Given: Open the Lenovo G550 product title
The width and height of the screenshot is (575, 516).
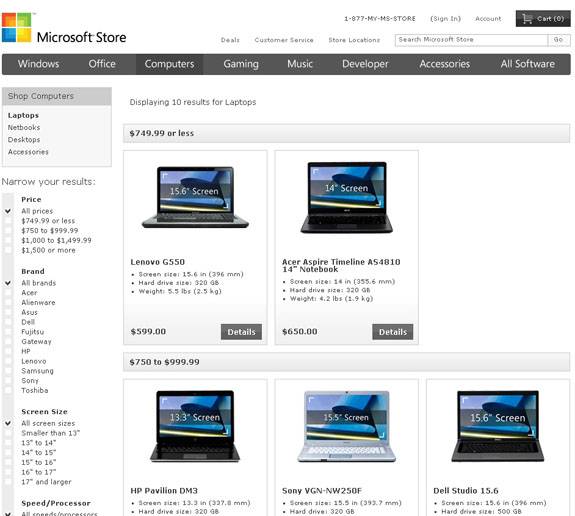Looking at the screenshot, I should 158,262.
